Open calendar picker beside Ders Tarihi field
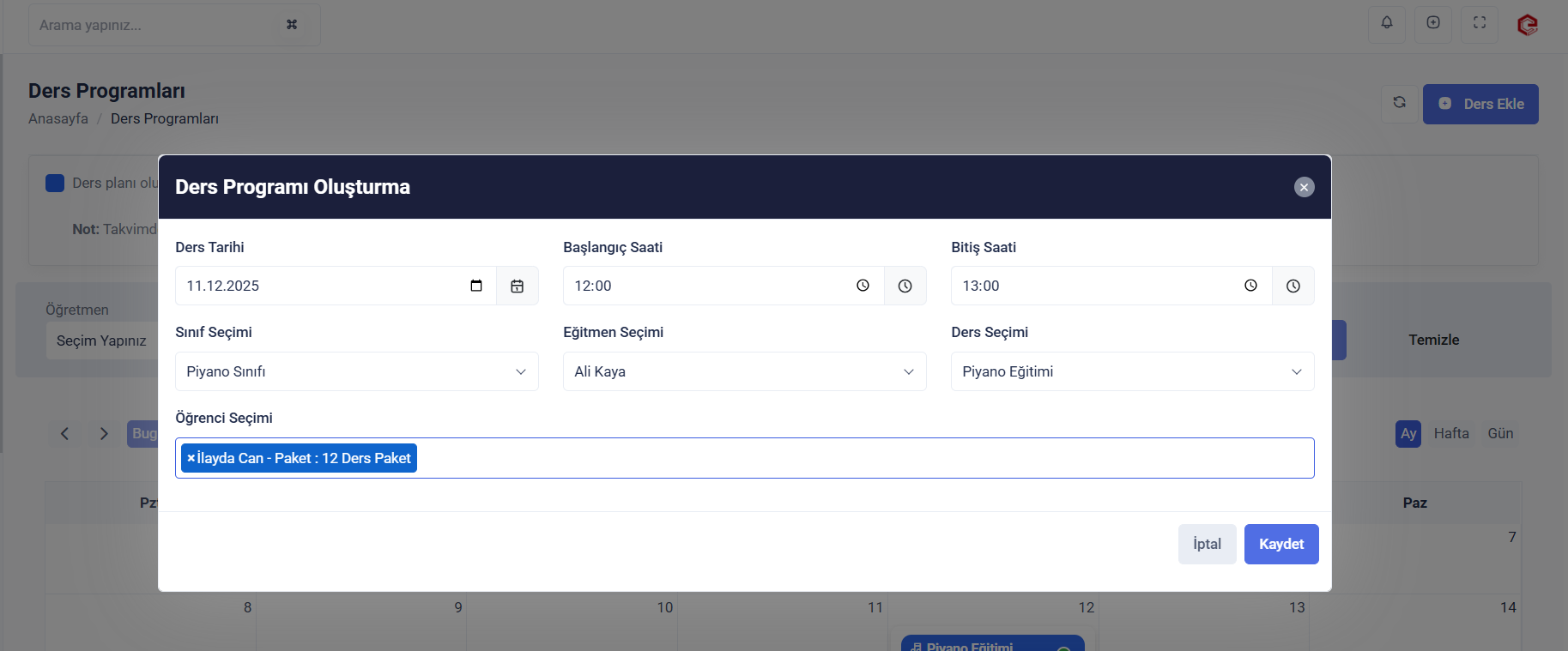 517,286
